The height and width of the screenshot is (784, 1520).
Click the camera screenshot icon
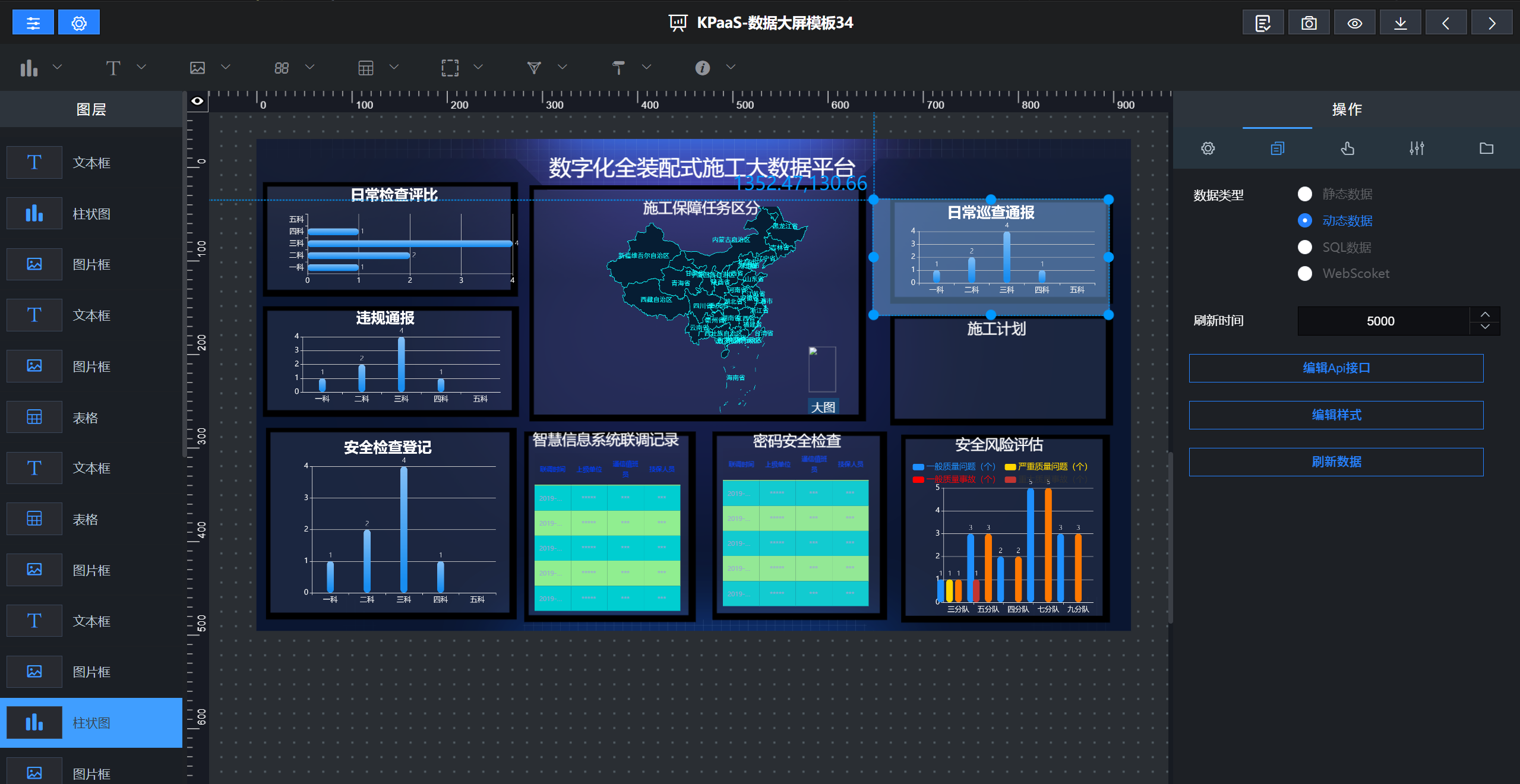[1309, 23]
